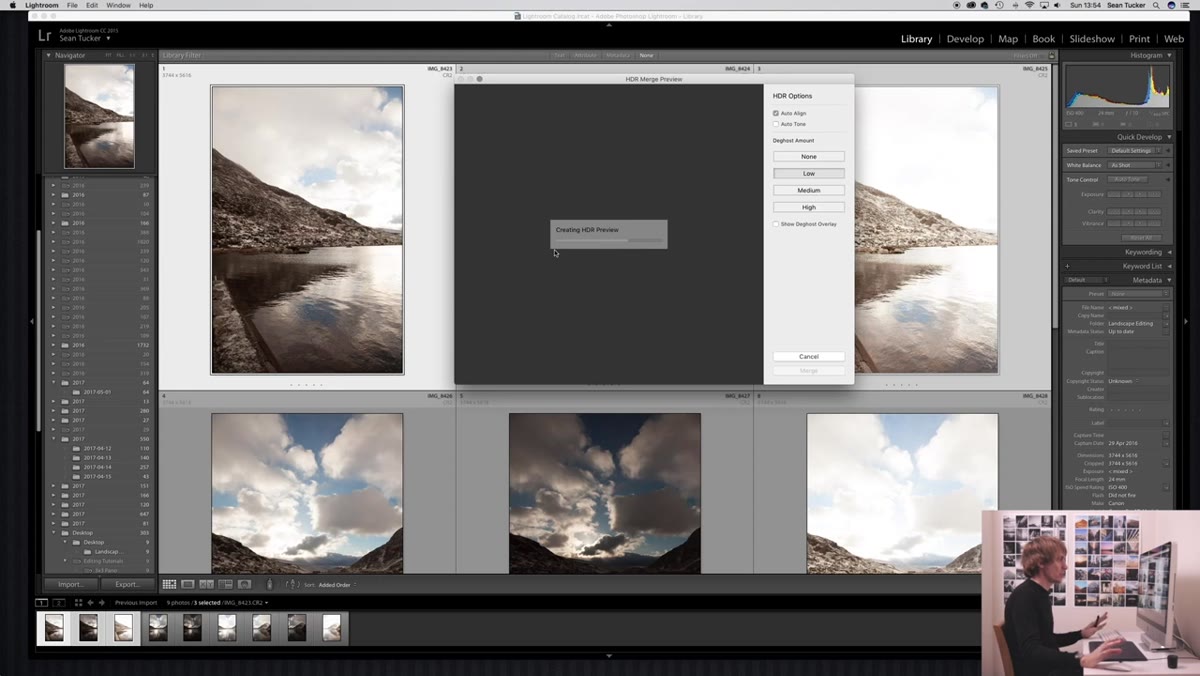Switch to Compare (XY) view icon
The image size is (1200, 676).
206,584
